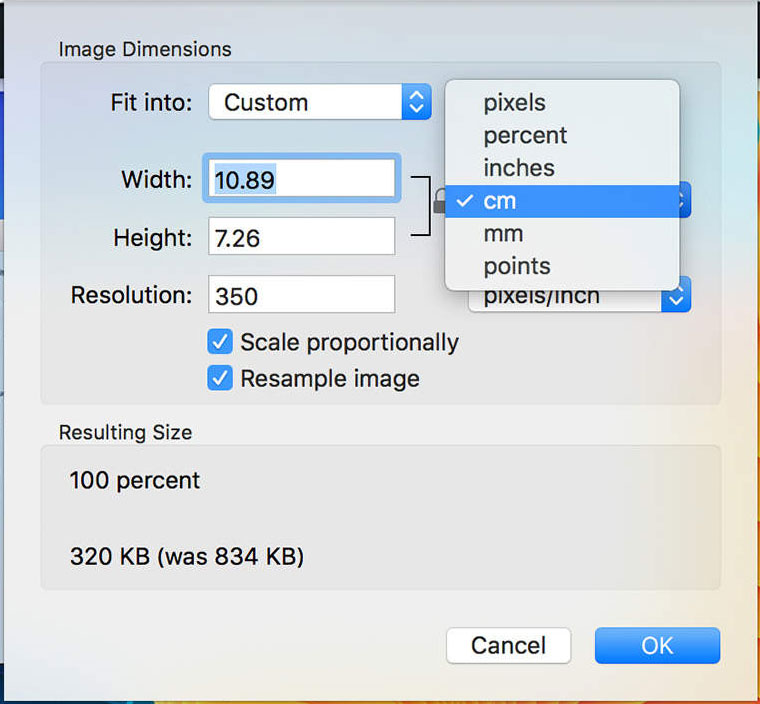Toggle Resample image checkbox

tap(220, 379)
